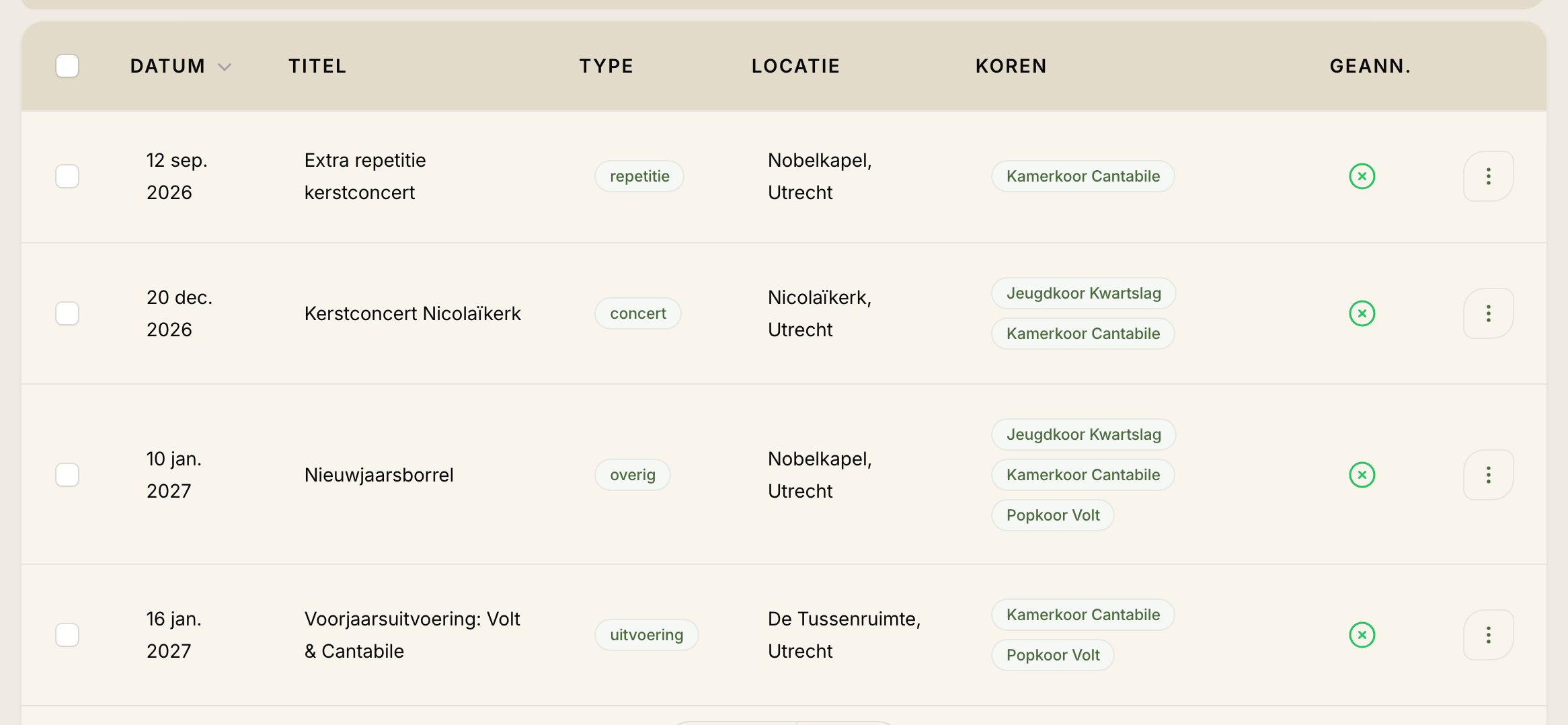Viewport: 1568px width, 725px height.
Task: Click the cancelled status icon for 16 jan. 2027
Action: 1362,635
